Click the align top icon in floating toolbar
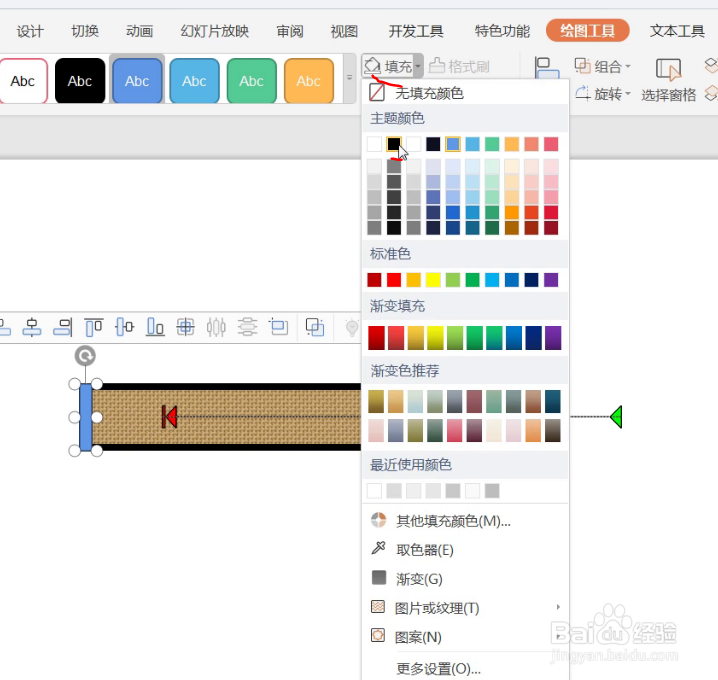This screenshot has height=680, width=718. pos(94,327)
